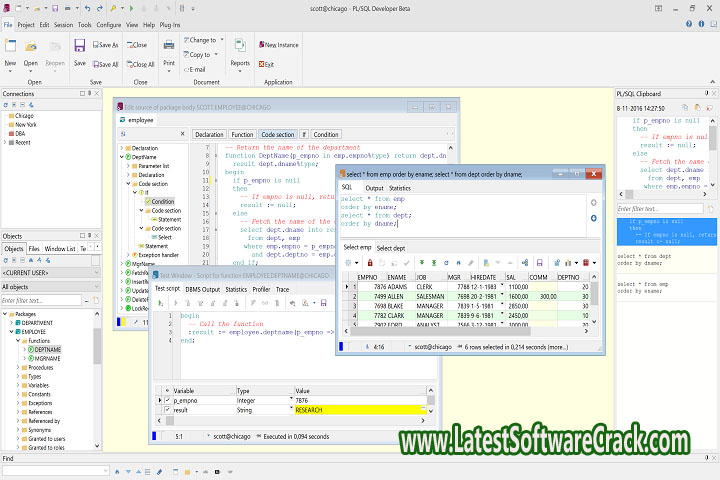Image resolution: width=720 pixels, height=480 pixels.
Task: Click Save As in the ribbon
Action: 106,45
